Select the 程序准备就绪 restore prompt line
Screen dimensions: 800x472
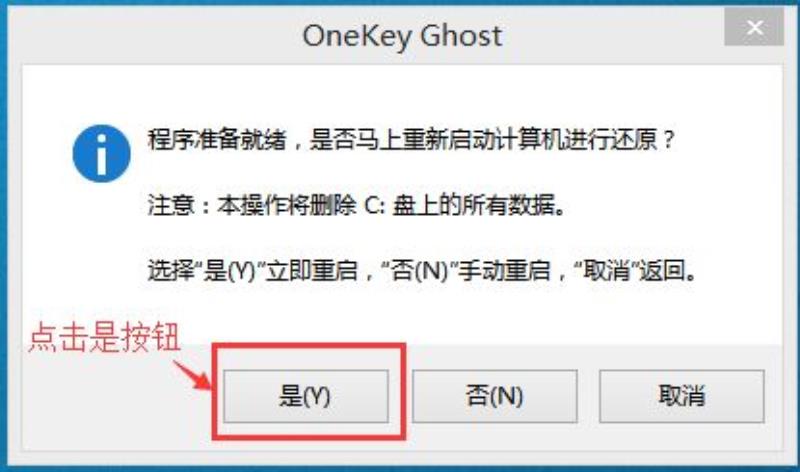pos(411,139)
